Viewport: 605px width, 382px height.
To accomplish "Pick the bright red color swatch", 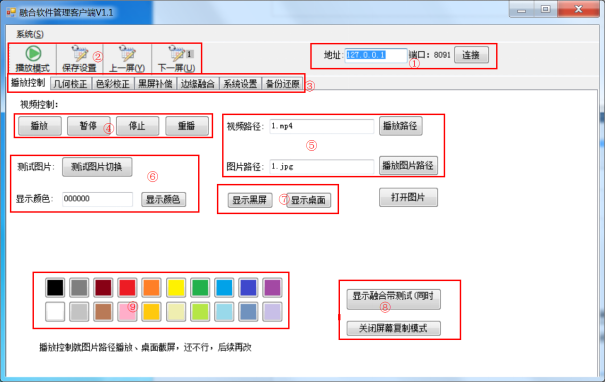I will click(127, 287).
